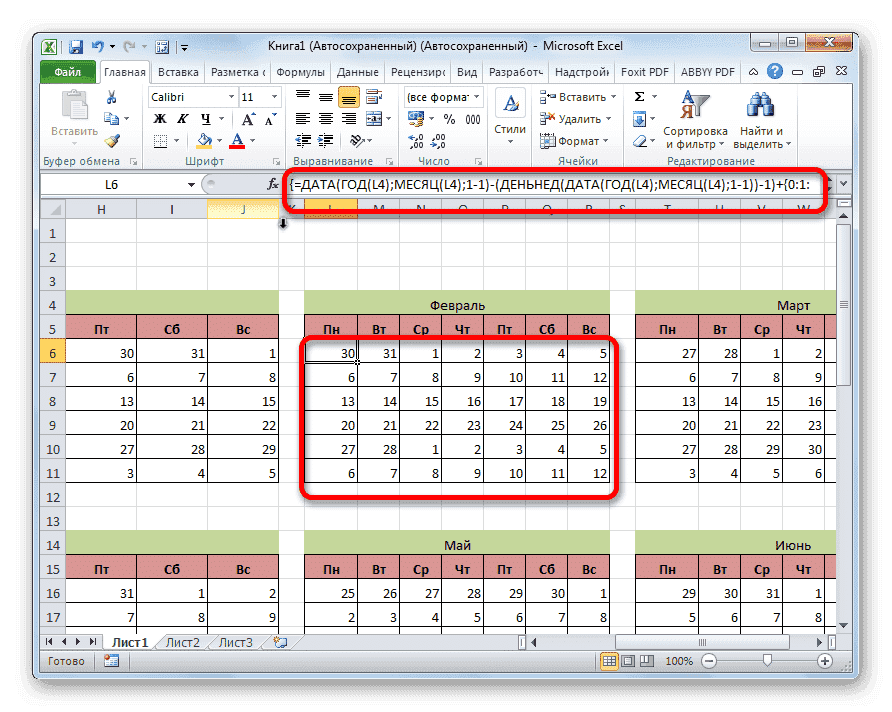892x712 pixels.
Task: Toggle italic formatting (К)
Action: (x=182, y=119)
